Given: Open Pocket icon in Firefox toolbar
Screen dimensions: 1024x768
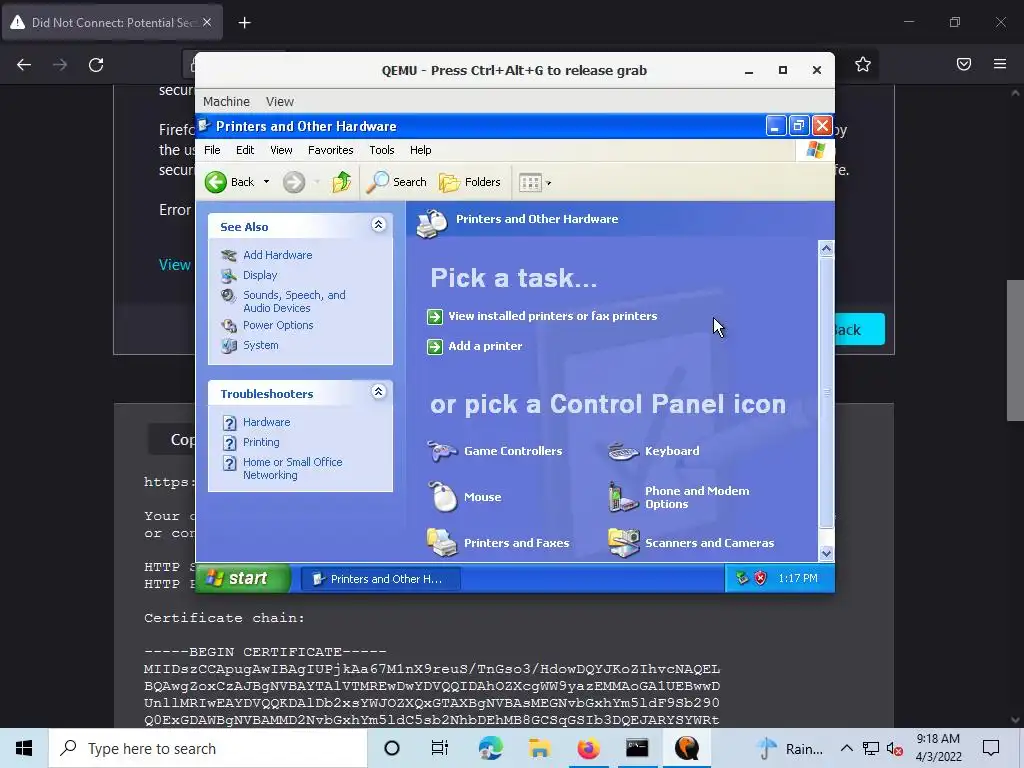Looking at the screenshot, I should tap(964, 64).
